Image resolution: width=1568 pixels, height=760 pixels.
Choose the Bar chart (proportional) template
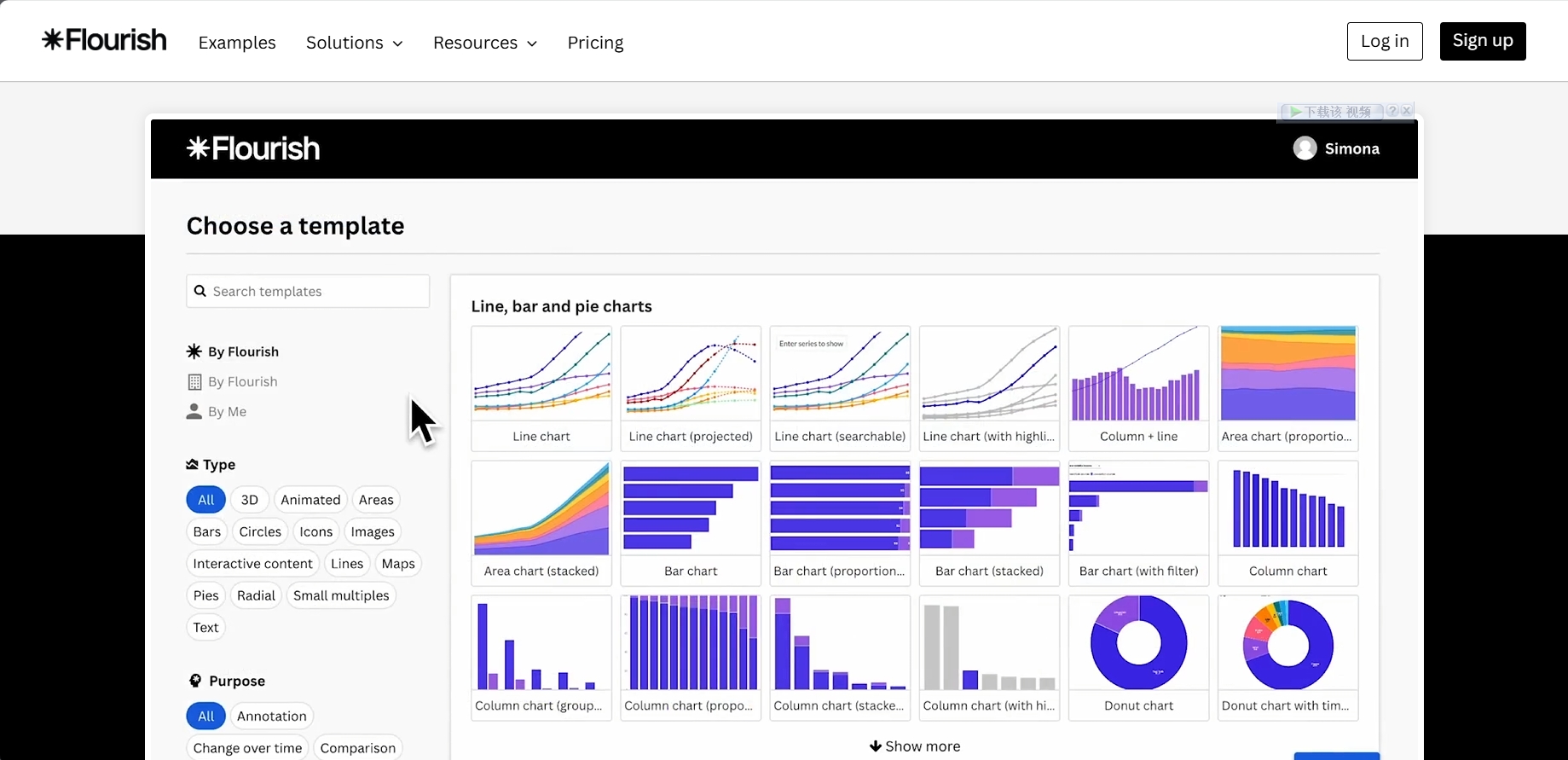[840, 523]
